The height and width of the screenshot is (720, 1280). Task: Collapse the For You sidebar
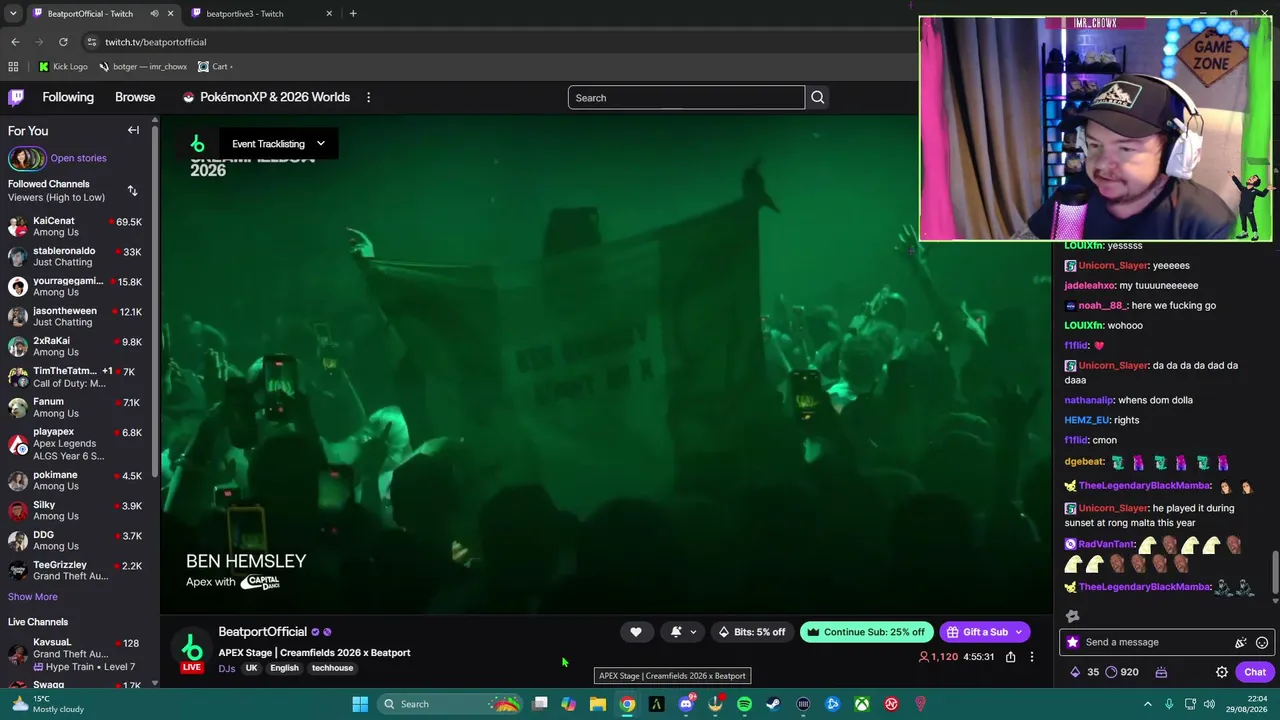(x=133, y=130)
